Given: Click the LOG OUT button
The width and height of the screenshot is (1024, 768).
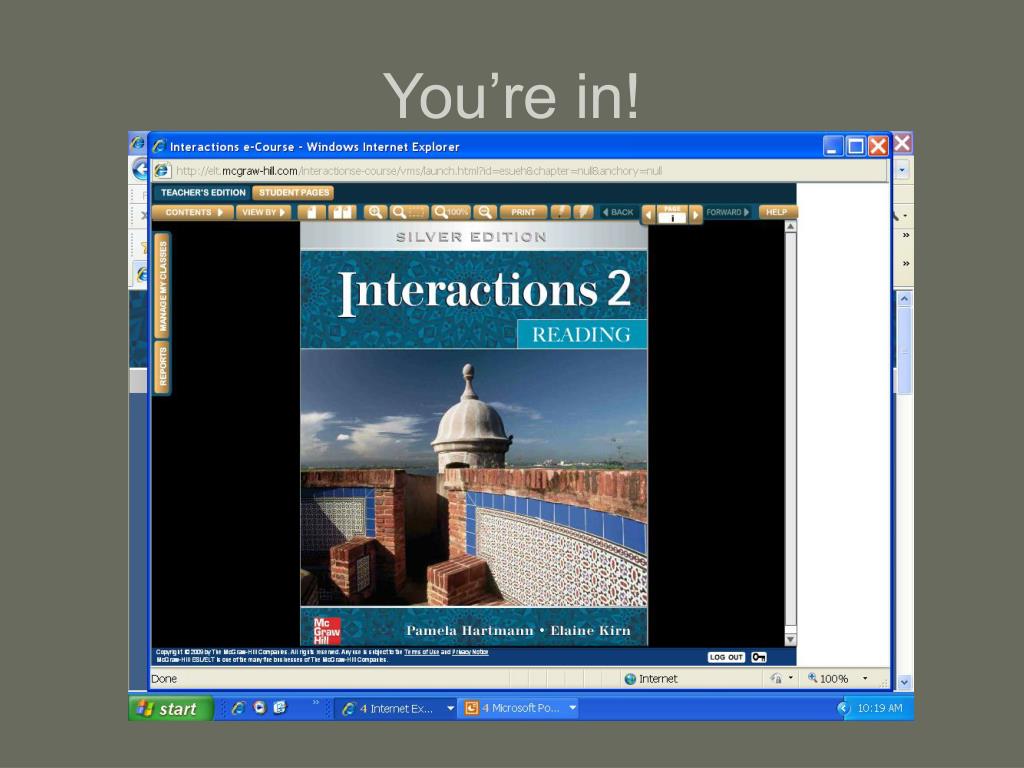Looking at the screenshot, I should (x=726, y=657).
